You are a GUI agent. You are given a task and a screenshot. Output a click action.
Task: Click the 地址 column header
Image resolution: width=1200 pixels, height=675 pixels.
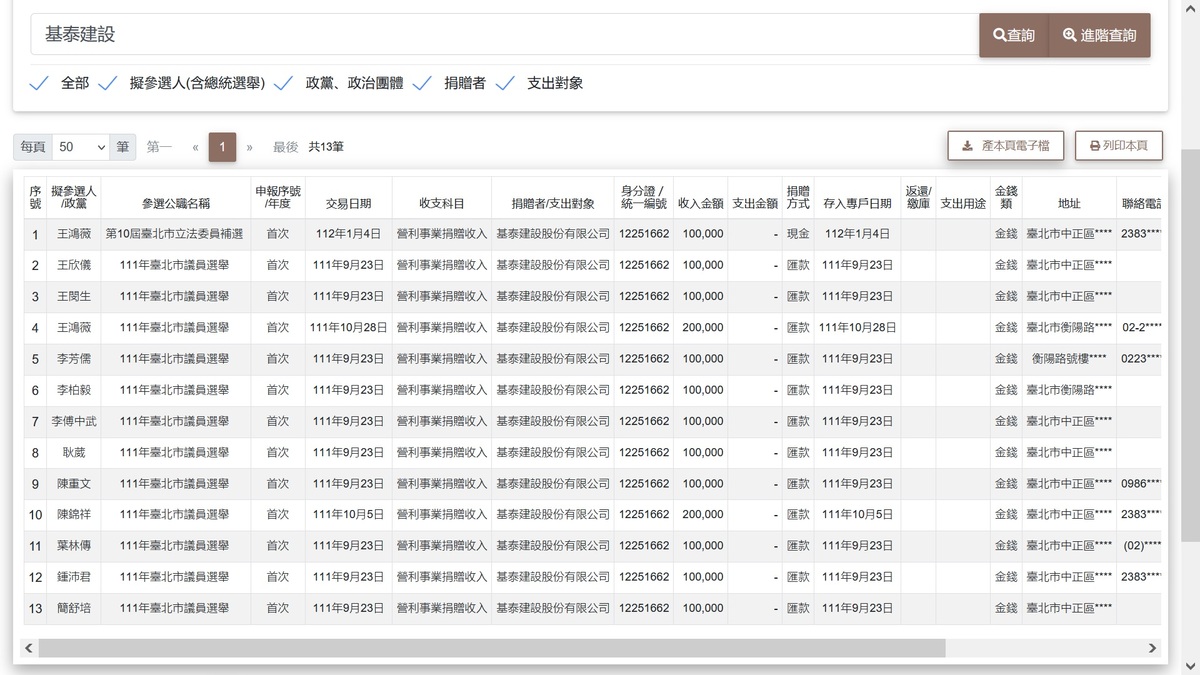(1069, 197)
